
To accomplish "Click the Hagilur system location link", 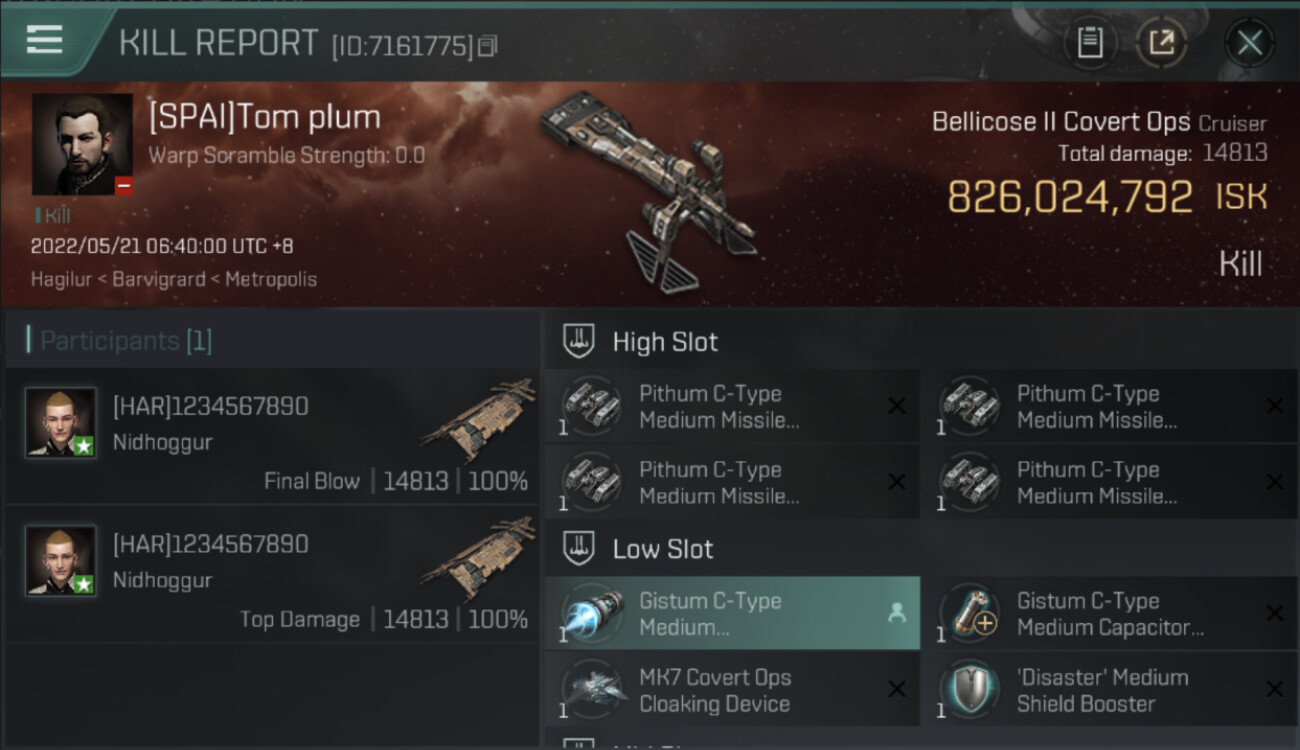I will [61, 279].
